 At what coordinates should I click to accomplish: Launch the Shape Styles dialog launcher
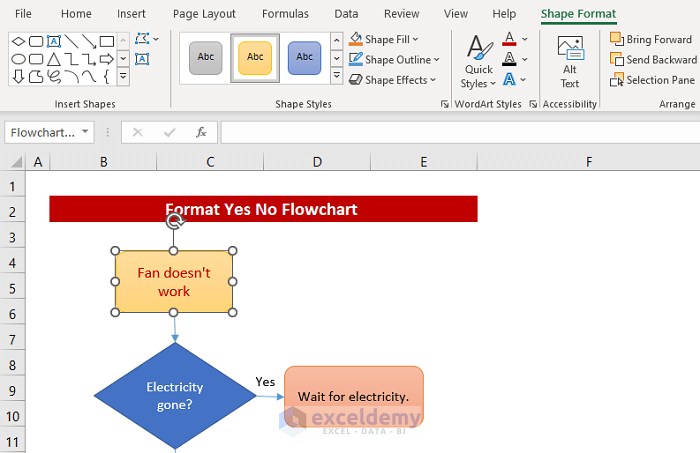click(444, 104)
